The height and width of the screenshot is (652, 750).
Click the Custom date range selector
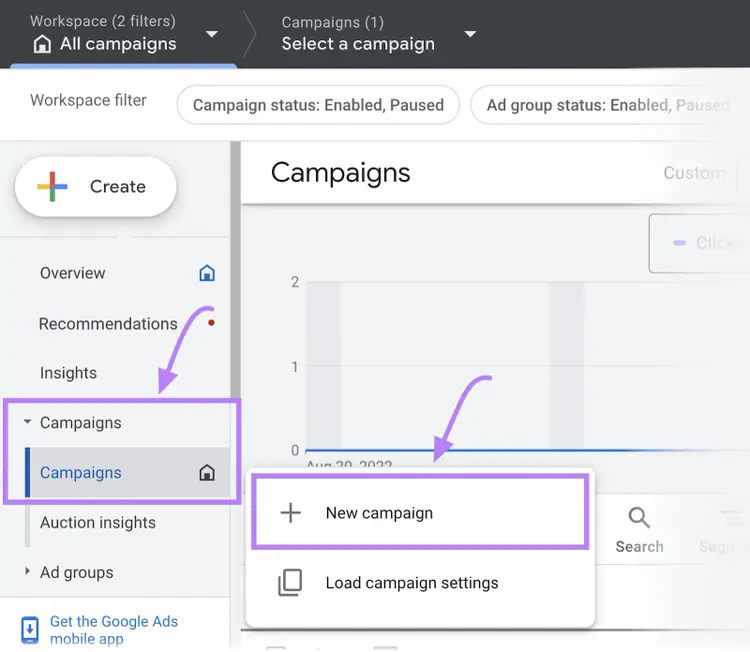pos(693,173)
